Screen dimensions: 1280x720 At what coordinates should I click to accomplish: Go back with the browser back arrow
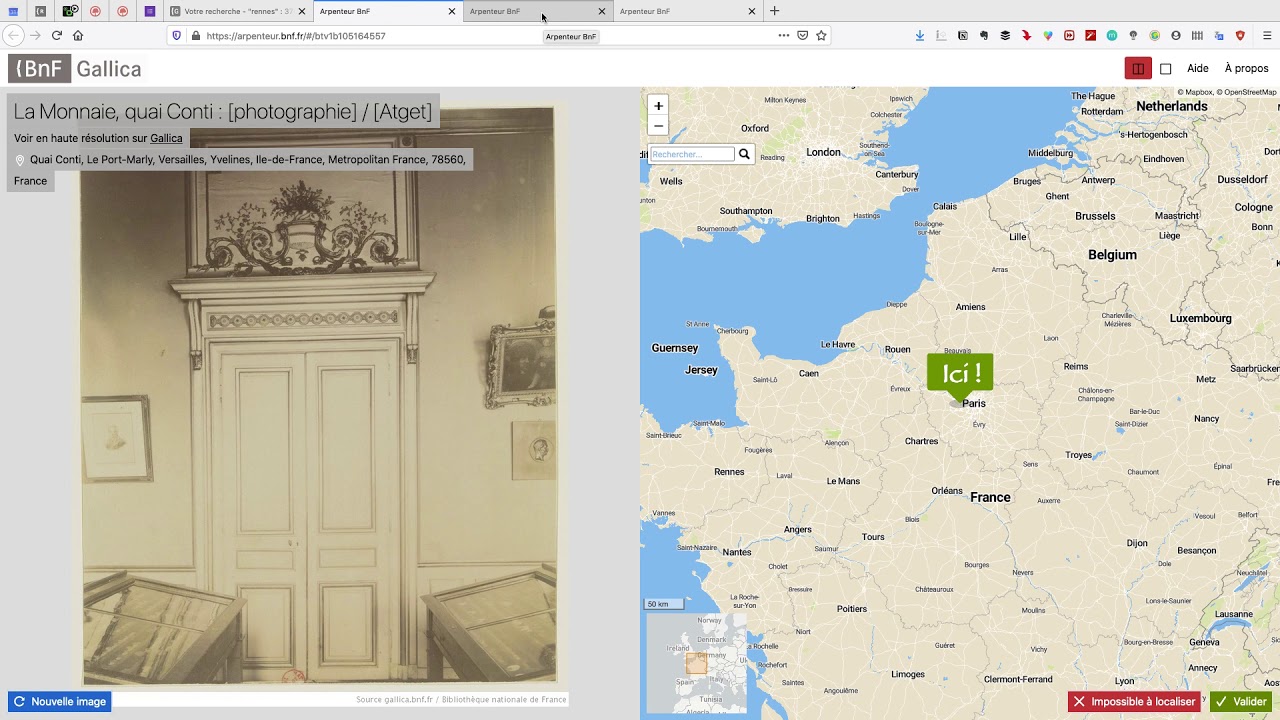point(13,35)
